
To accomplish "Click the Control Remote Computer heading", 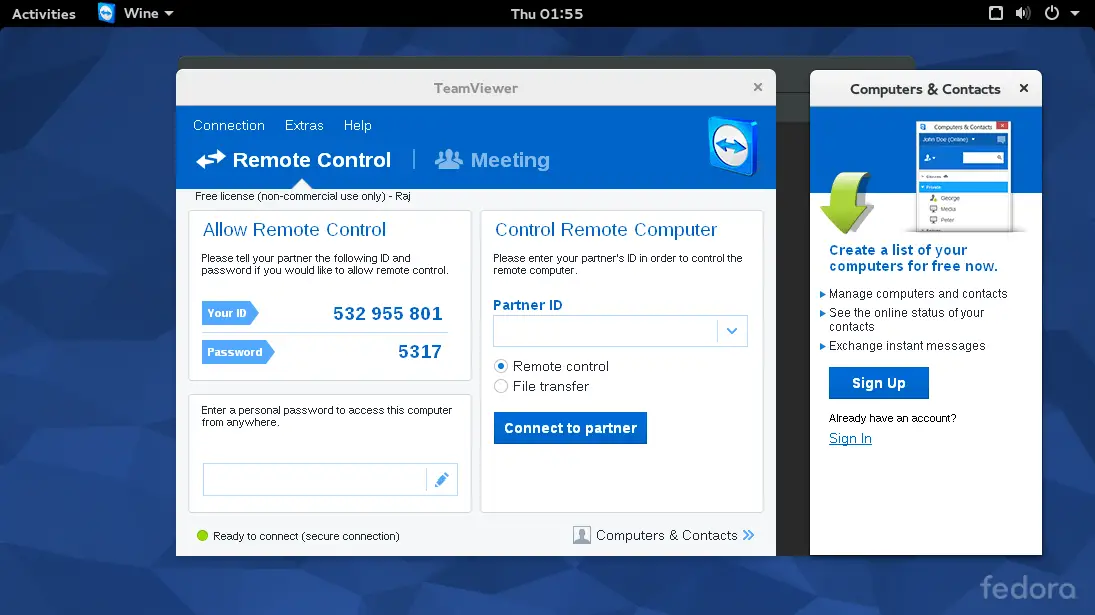I will [x=606, y=230].
